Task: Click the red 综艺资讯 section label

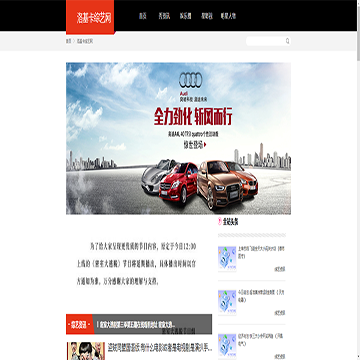Action: tap(79, 324)
